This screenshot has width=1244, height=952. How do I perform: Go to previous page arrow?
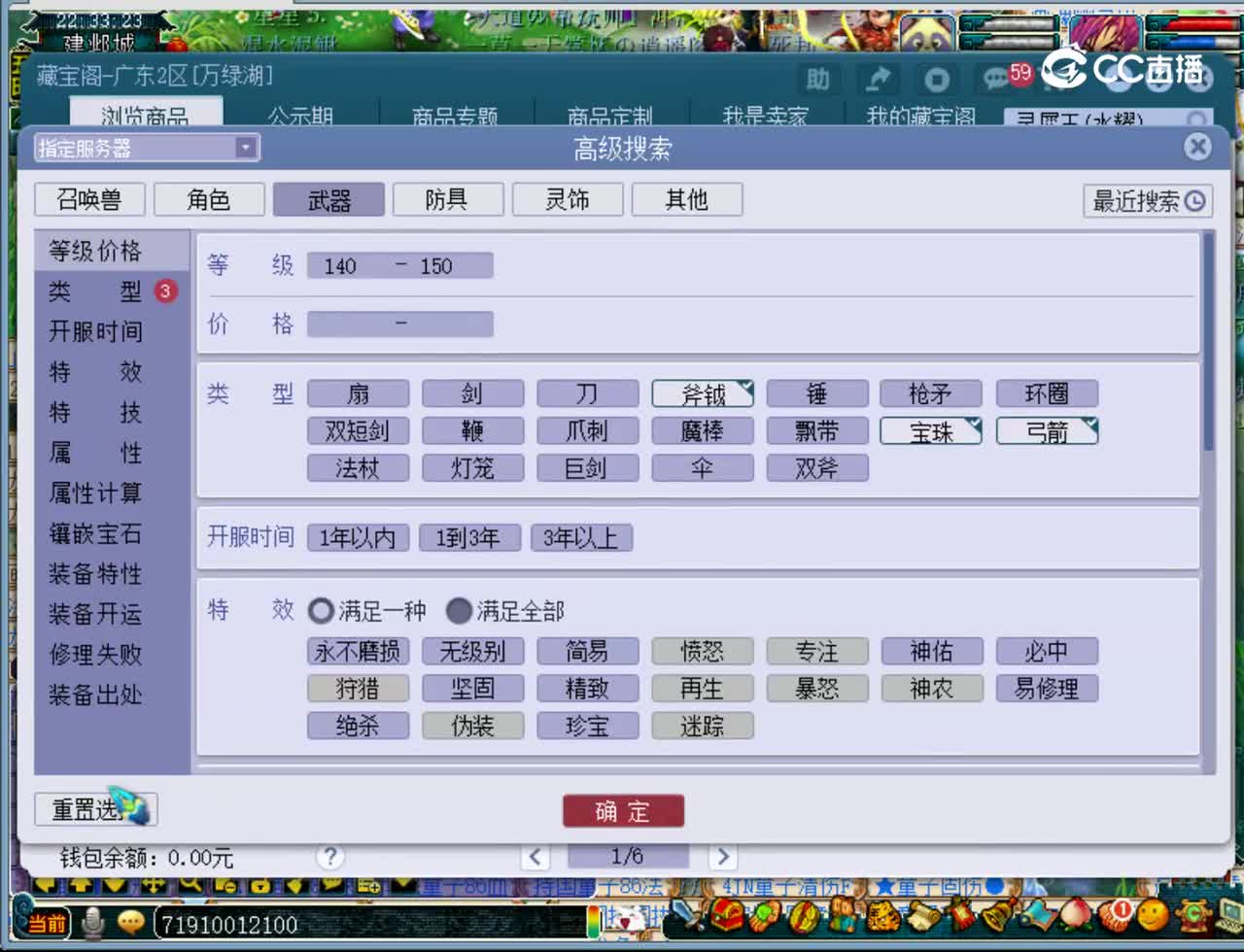[535, 857]
